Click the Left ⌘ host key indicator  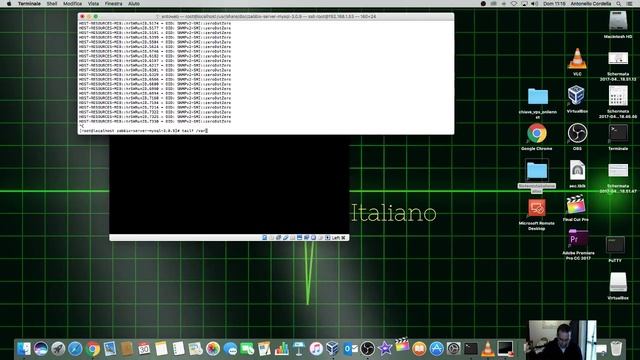[338, 238]
